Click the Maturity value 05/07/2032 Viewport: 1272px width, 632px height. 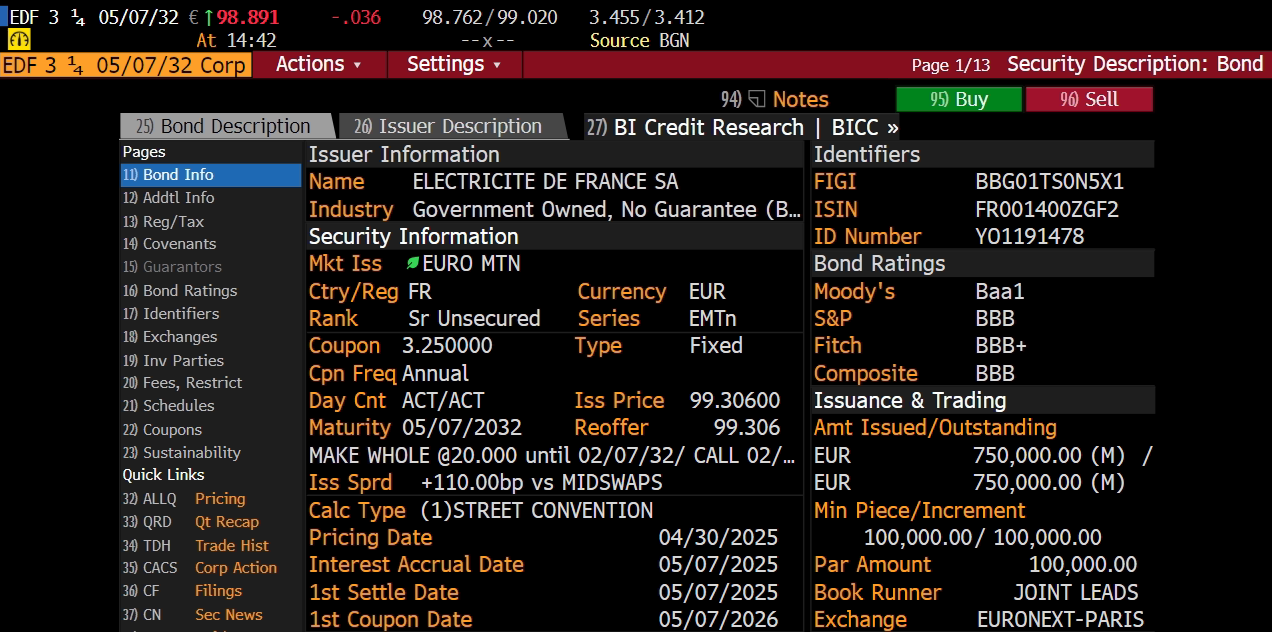[462, 428]
